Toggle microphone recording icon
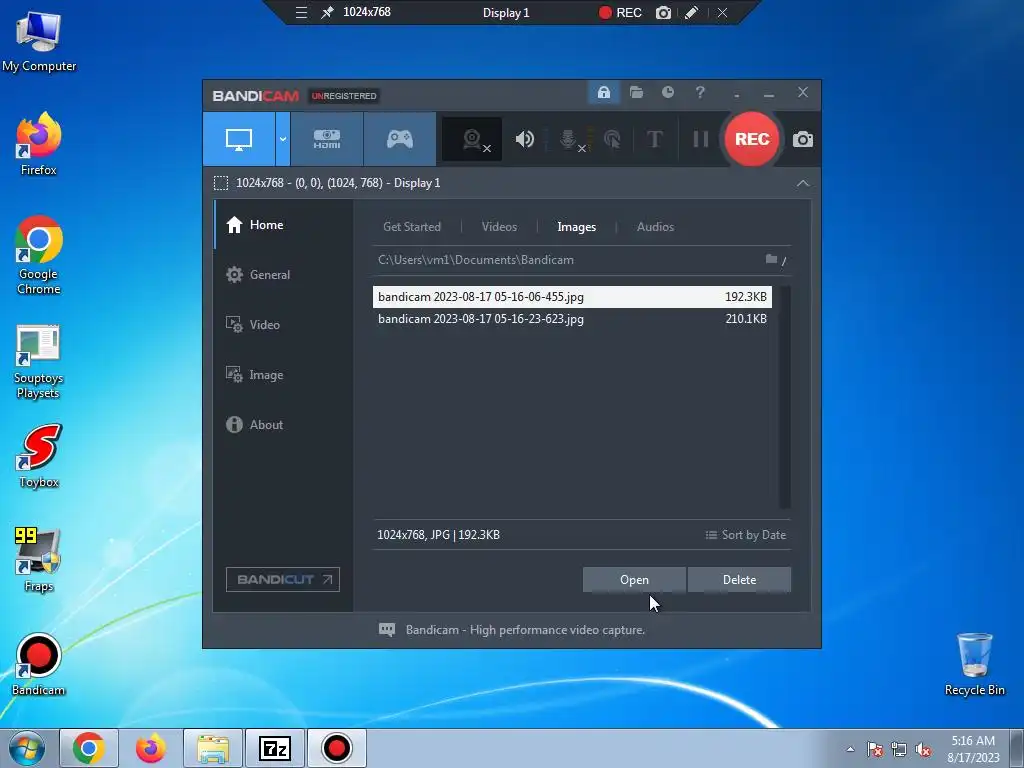This screenshot has width=1024, height=768. [x=569, y=139]
